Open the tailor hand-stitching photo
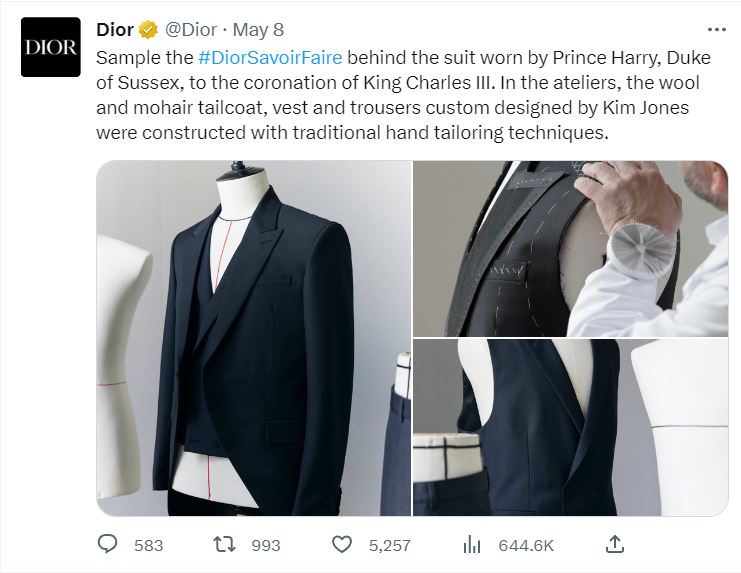 coord(570,248)
